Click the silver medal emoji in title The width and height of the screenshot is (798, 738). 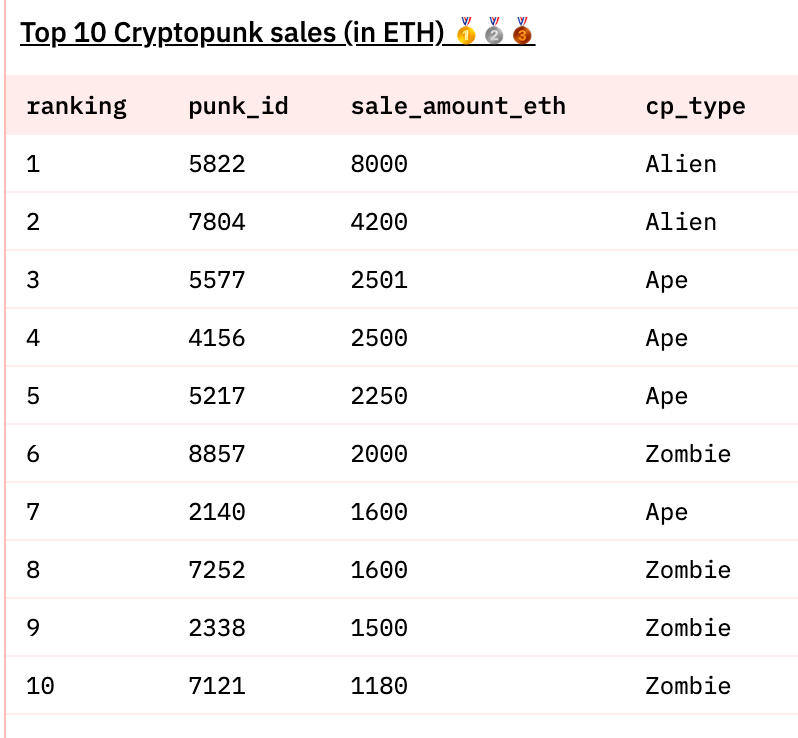click(x=493, y=33)
